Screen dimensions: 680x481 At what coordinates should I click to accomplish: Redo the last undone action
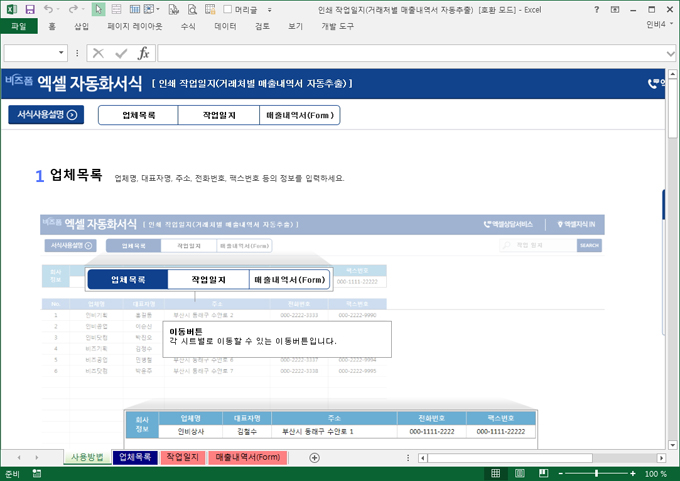73,9
